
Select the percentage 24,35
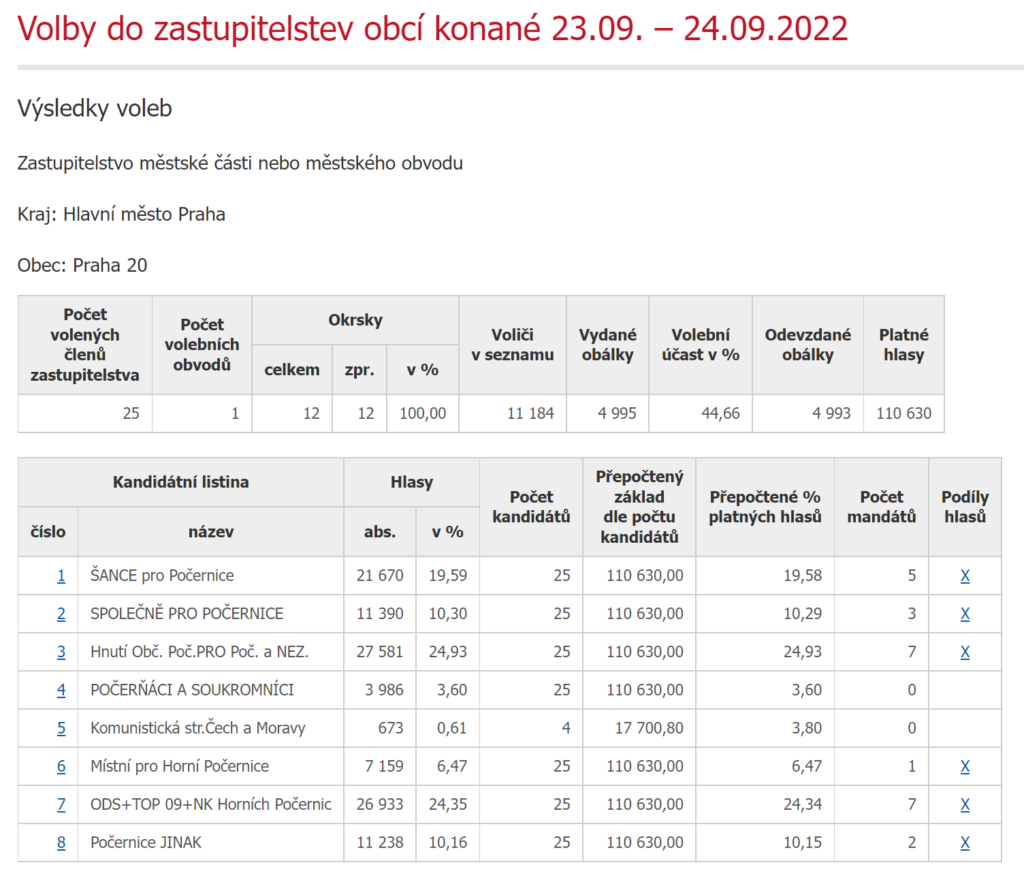tap(448, 804)
